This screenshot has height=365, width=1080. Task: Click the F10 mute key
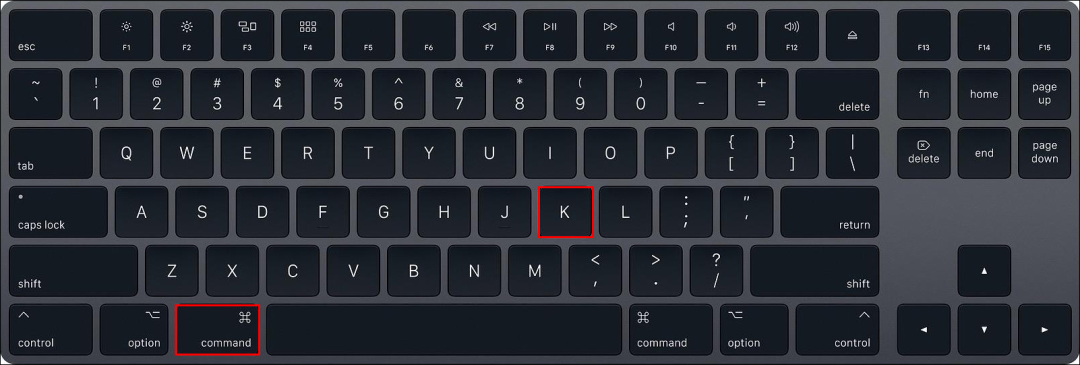671,35
